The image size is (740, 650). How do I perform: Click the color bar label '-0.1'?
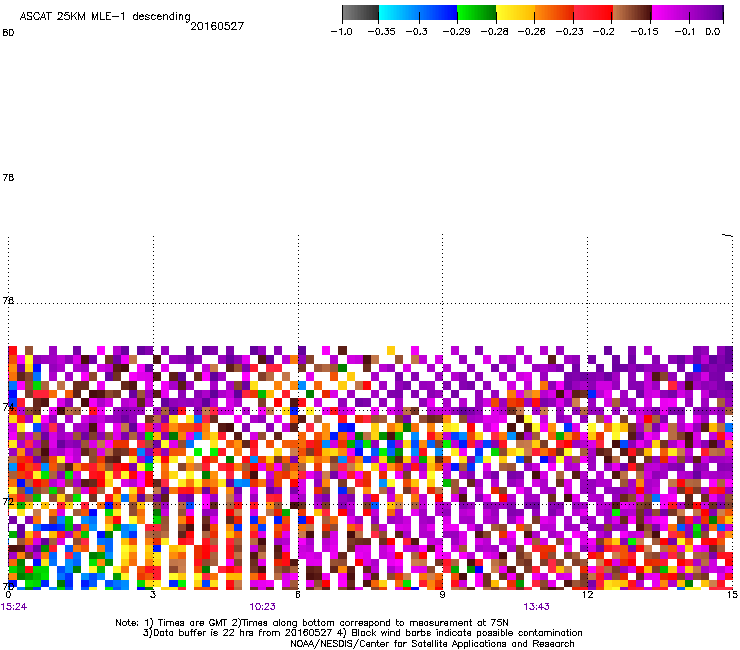tap(685, 32)
